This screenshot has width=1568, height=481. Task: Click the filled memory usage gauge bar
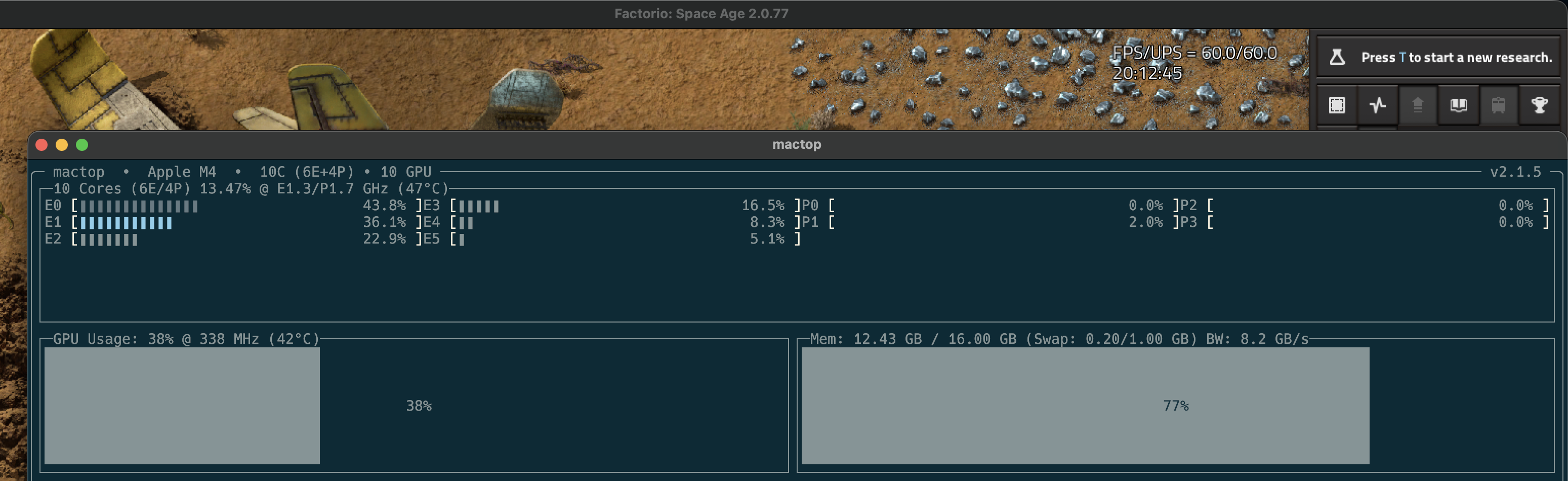(1085, 406)
